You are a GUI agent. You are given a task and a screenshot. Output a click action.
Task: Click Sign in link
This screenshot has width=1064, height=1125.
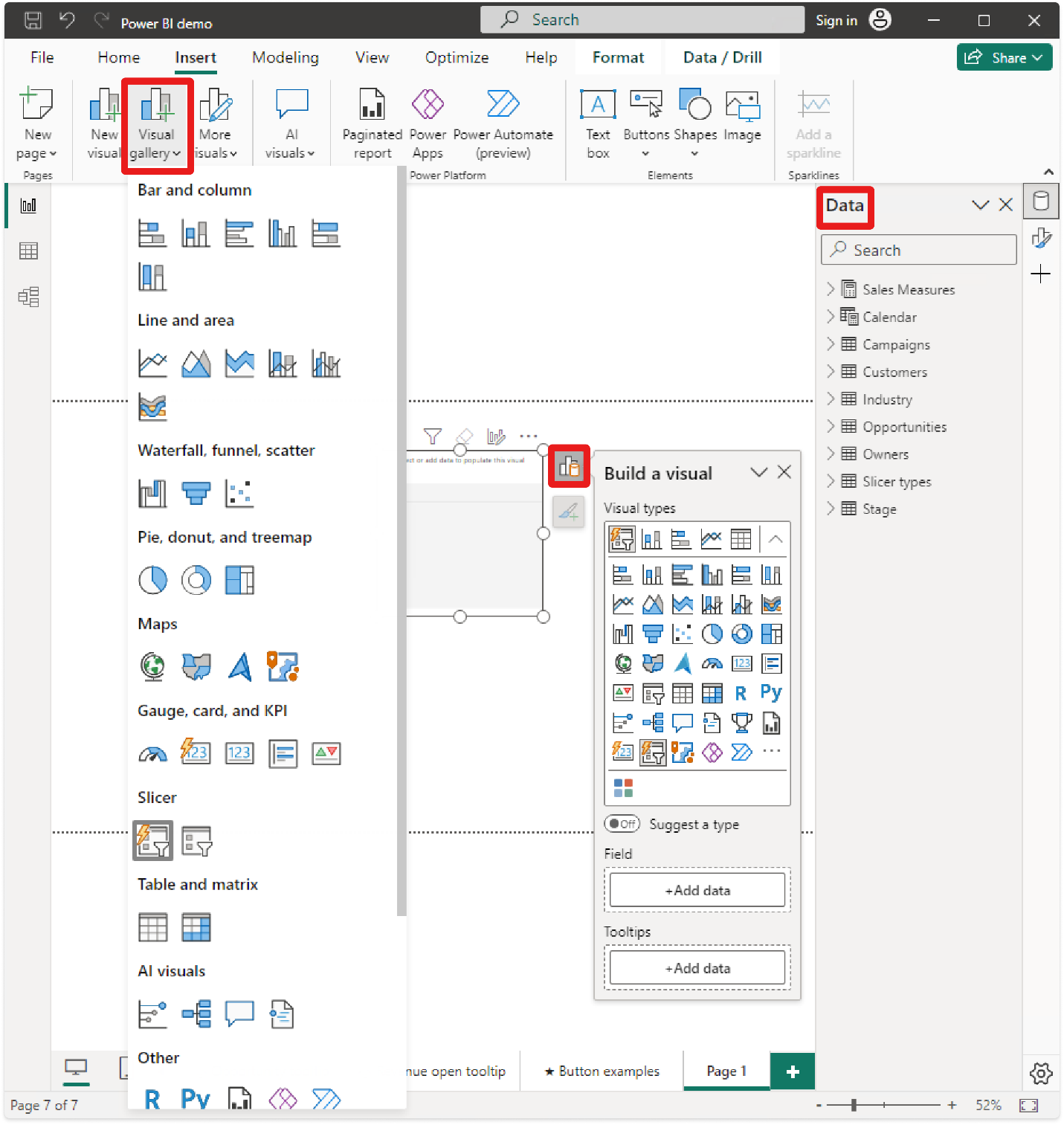click(x=836, y=21)
